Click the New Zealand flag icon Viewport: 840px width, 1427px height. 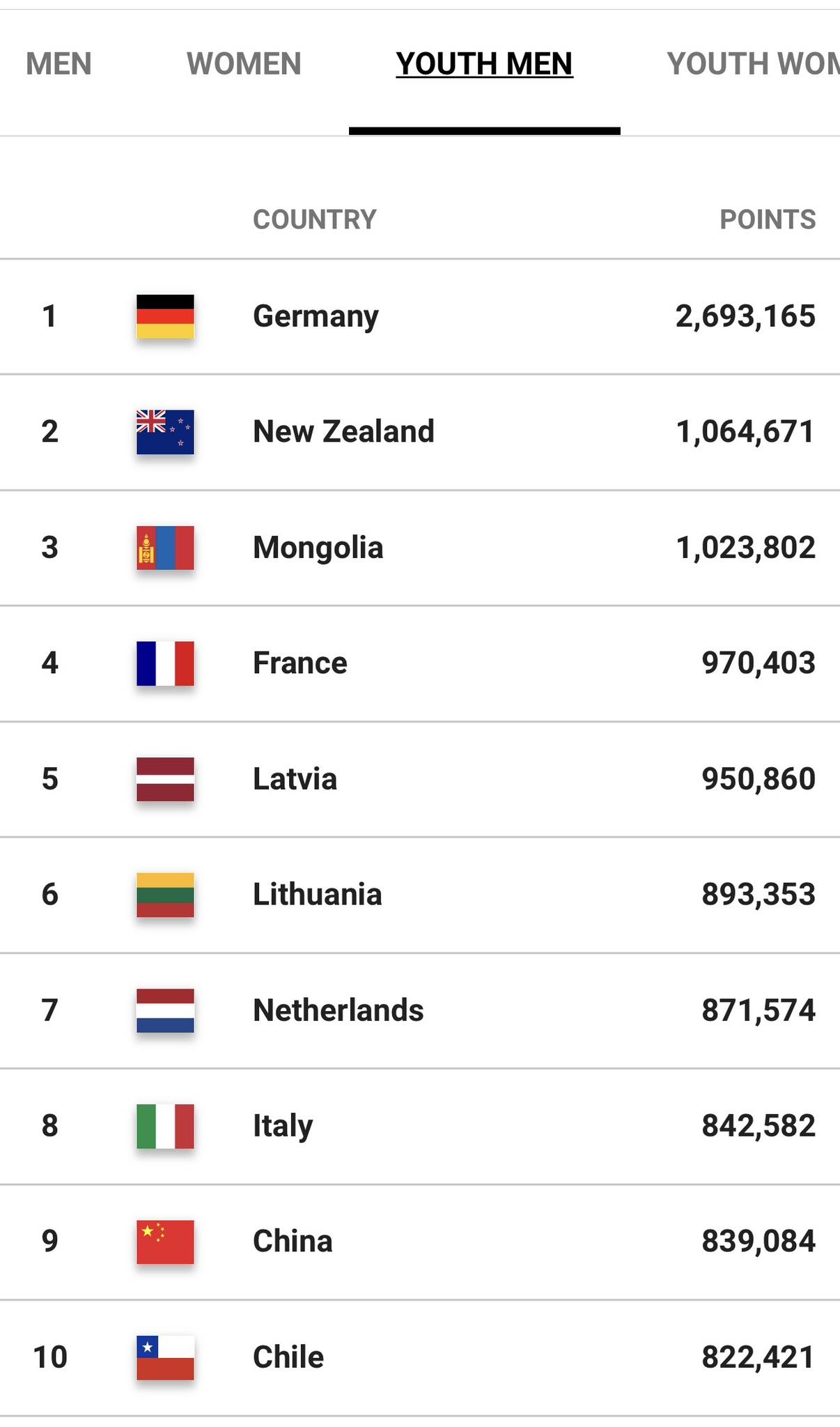point(165,432)
